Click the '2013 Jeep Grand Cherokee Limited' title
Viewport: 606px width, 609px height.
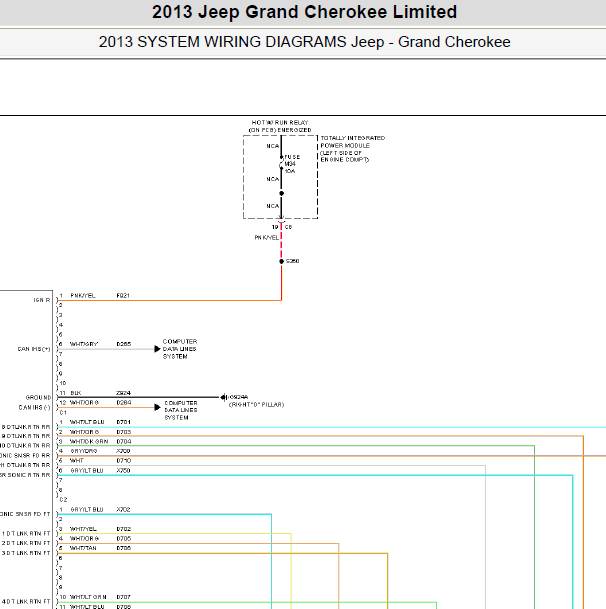(x=304, y=12)
